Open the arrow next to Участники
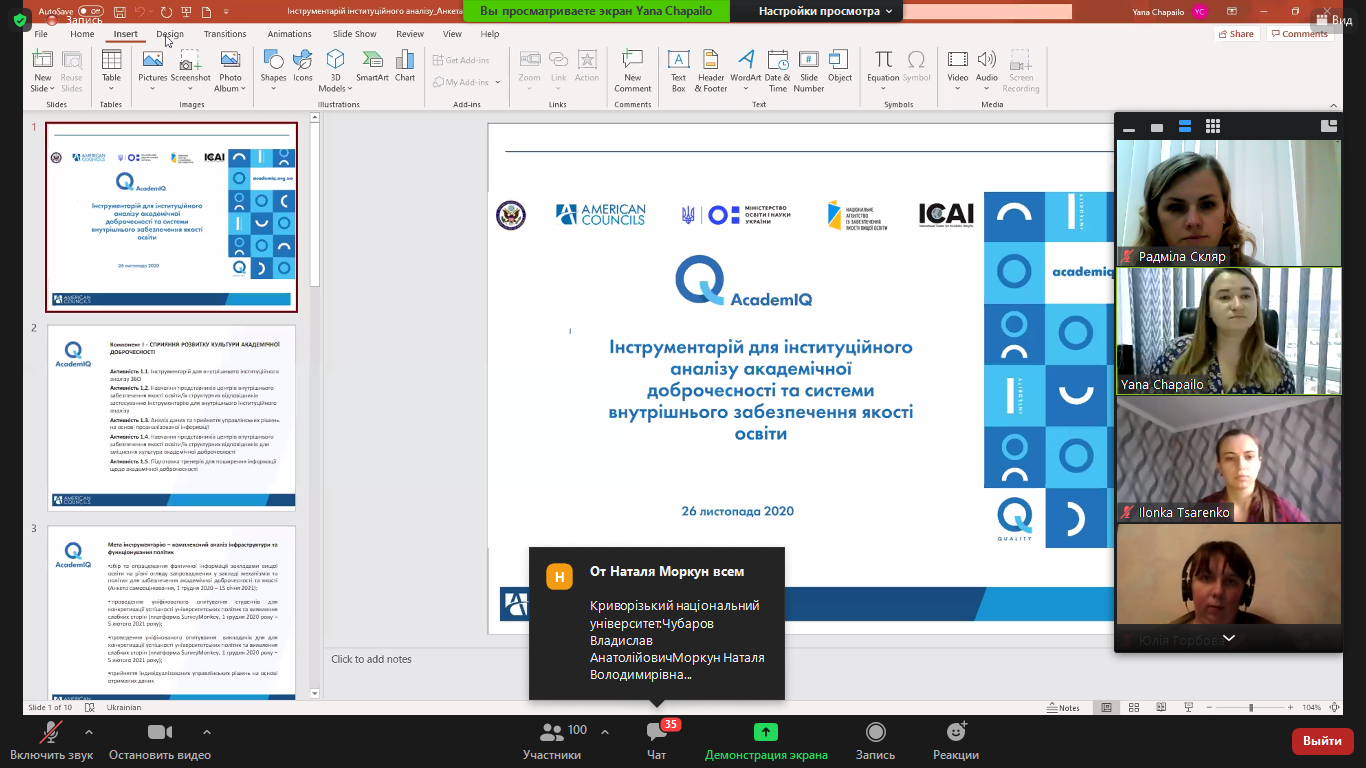Screen dimensions: 1366x768 tap(605, 732)
